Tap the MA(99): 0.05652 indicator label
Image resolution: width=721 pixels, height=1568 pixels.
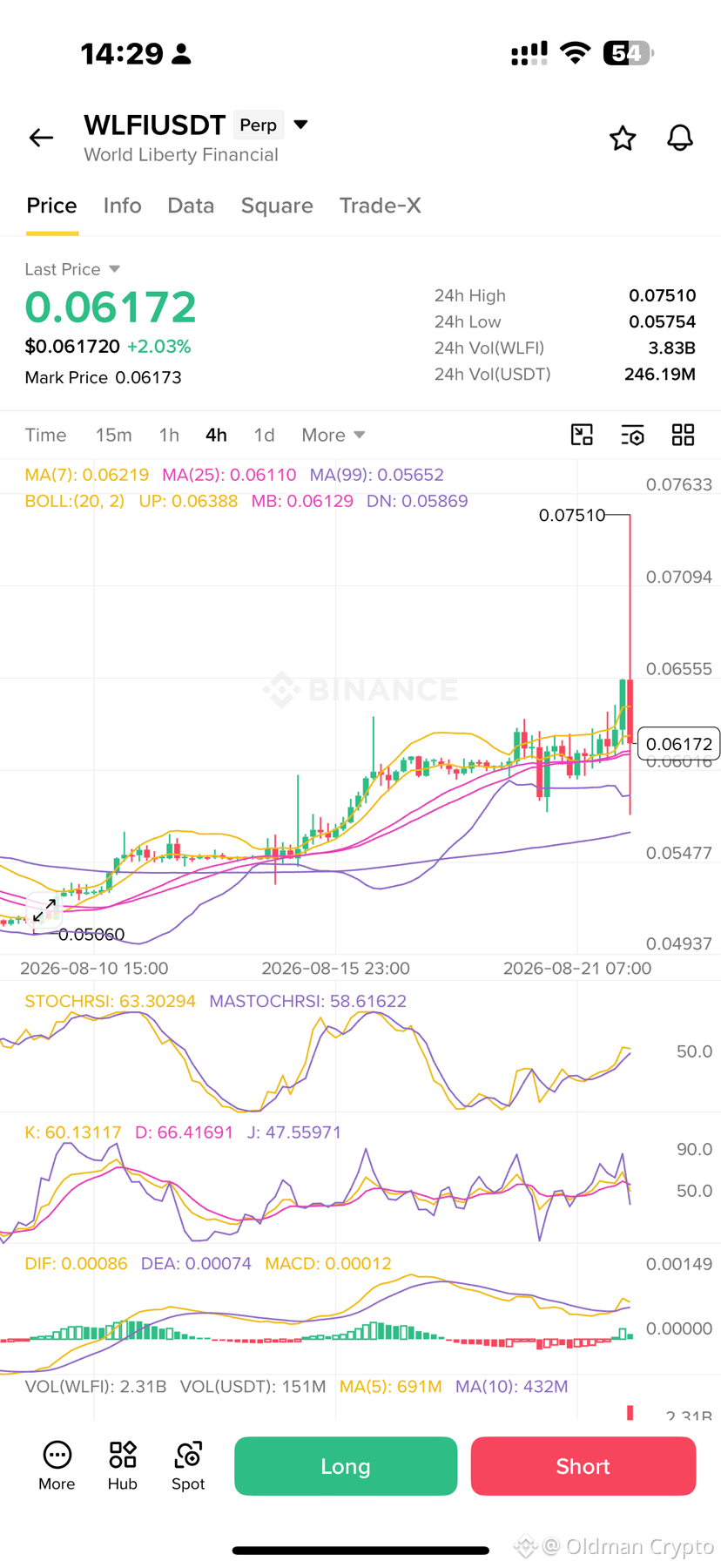(377, 475)
